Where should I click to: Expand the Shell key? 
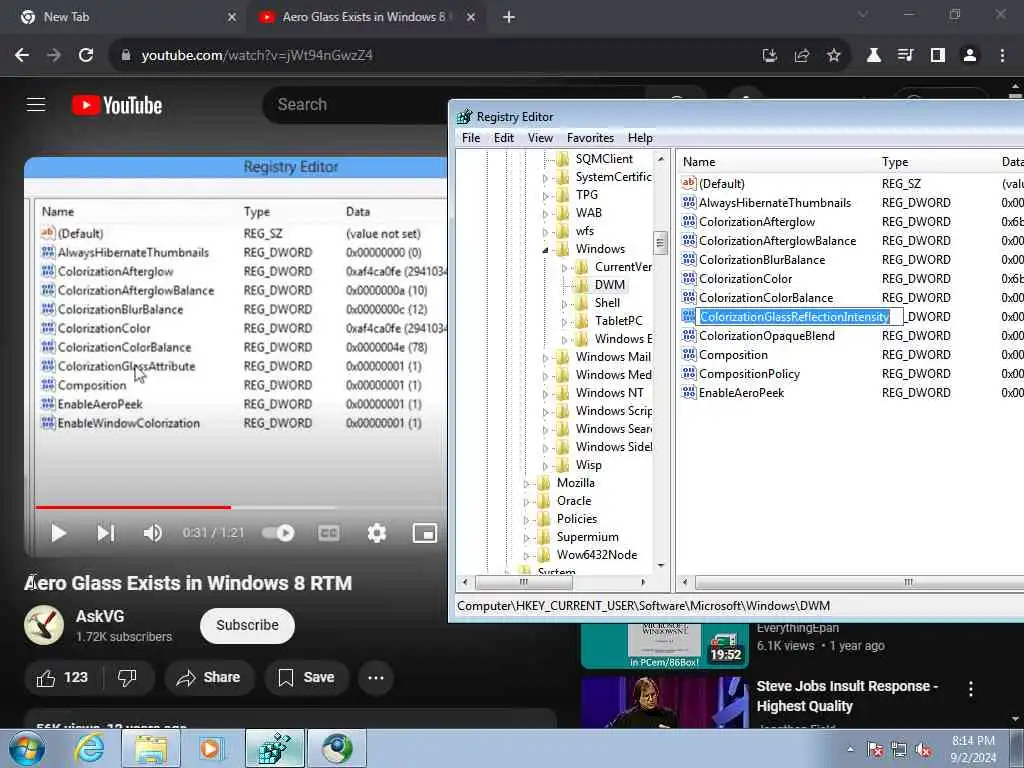coord(565,304)
